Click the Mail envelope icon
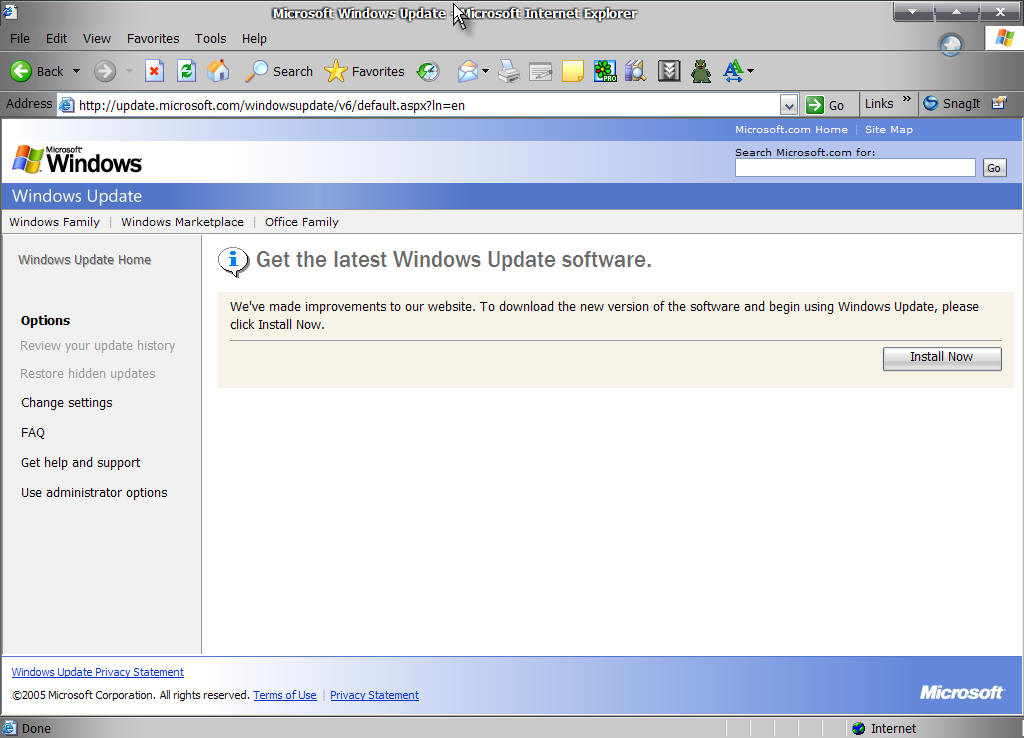This screenshot has width=1024, height=738. pyautogui.click(x=468, y=71)
